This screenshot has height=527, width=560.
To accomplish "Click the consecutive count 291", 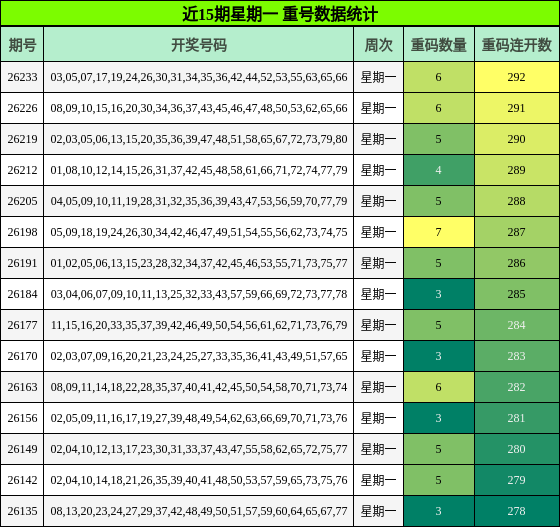I will 517,108.
